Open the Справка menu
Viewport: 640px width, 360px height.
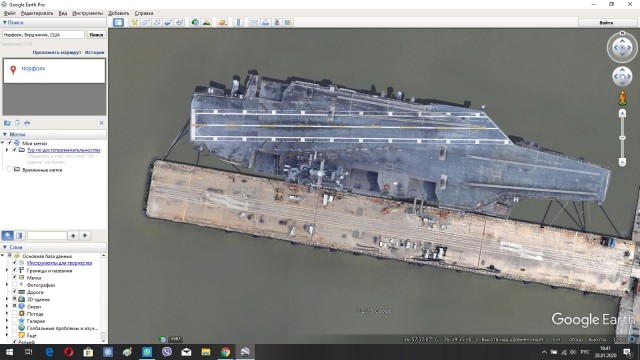(x=144, y=13)
